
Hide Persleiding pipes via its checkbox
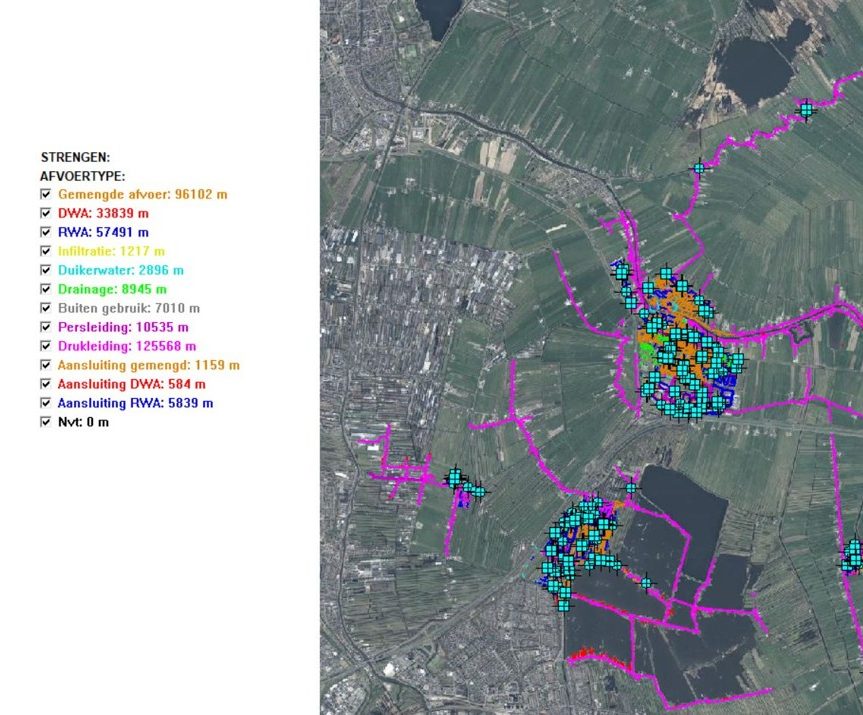(x=45, y=327)
